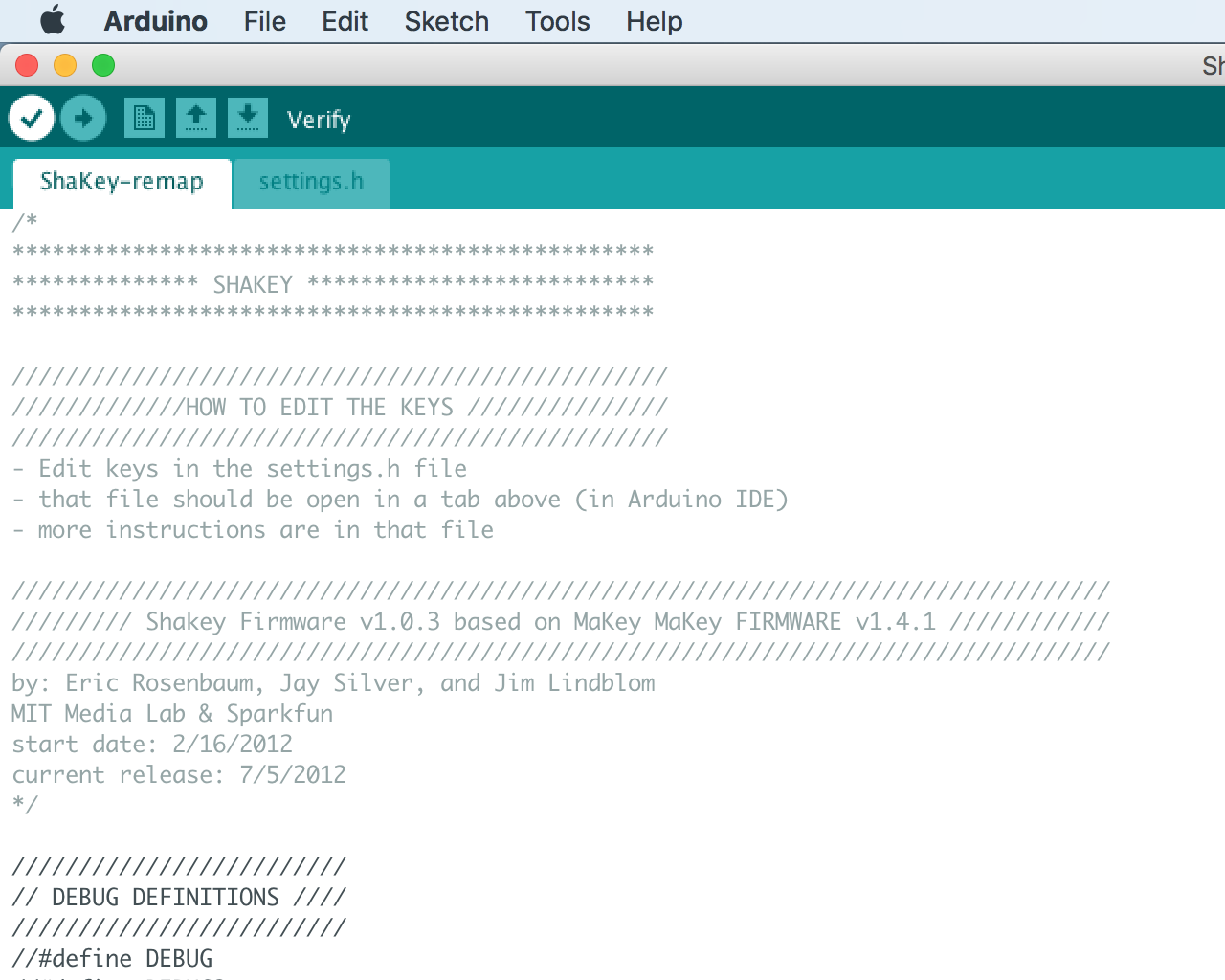Open the Apple menu
The height and width of the screenshot is (980, 1225).
point(52,21)
